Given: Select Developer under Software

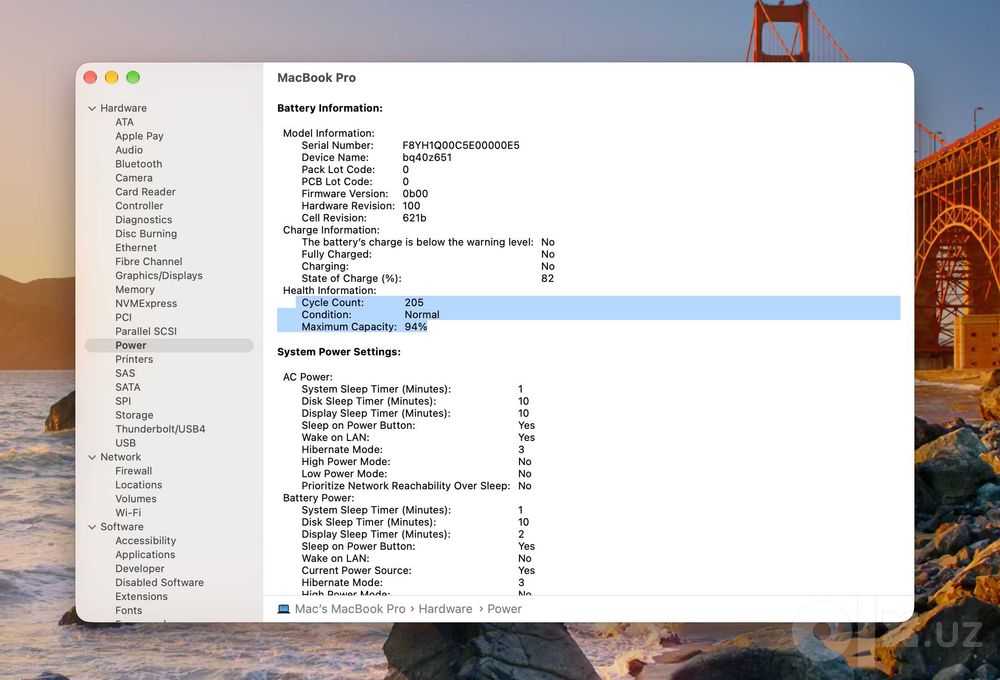Looking at the screenshot, I should (140, 569).
